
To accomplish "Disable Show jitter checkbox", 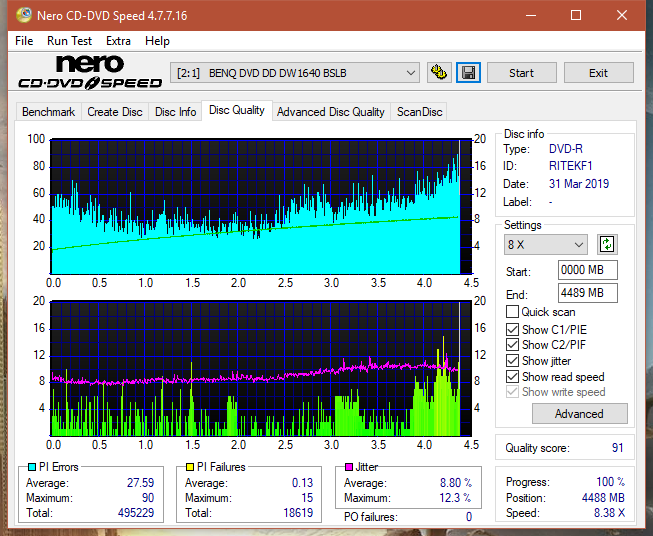I will 512,361.
